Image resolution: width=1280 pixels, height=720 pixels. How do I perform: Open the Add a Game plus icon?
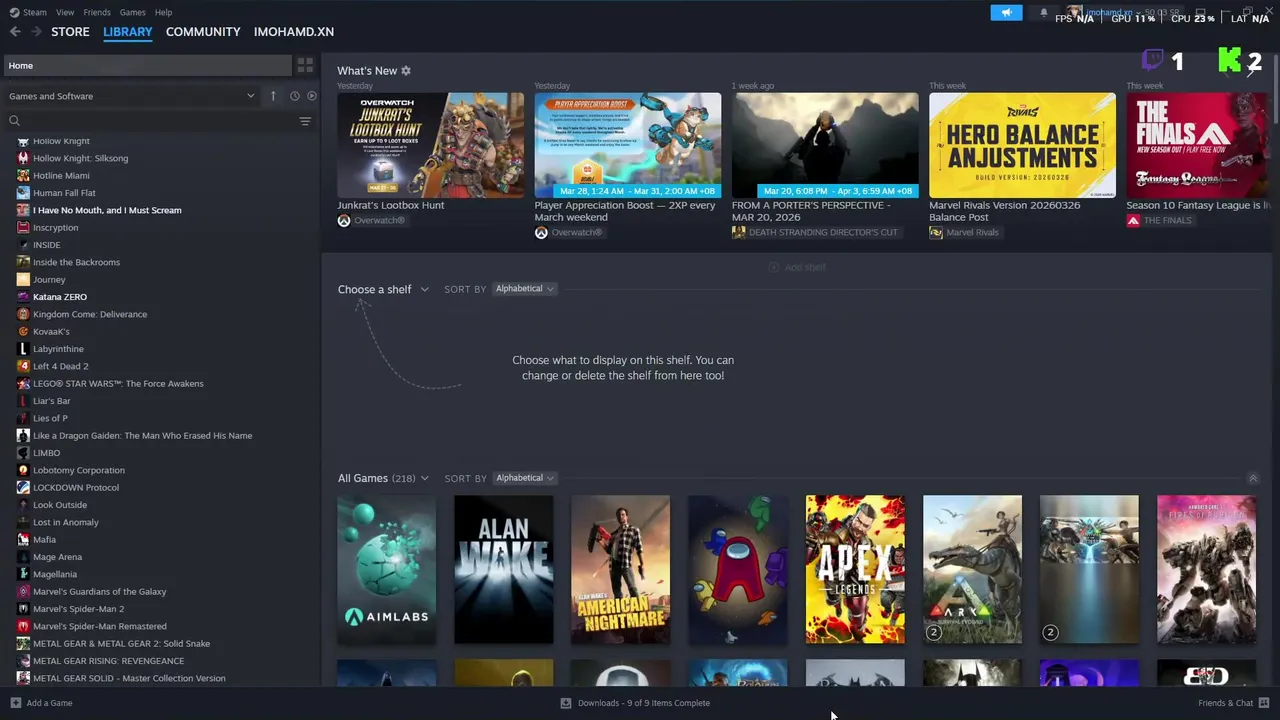click(x=15, y=703)
